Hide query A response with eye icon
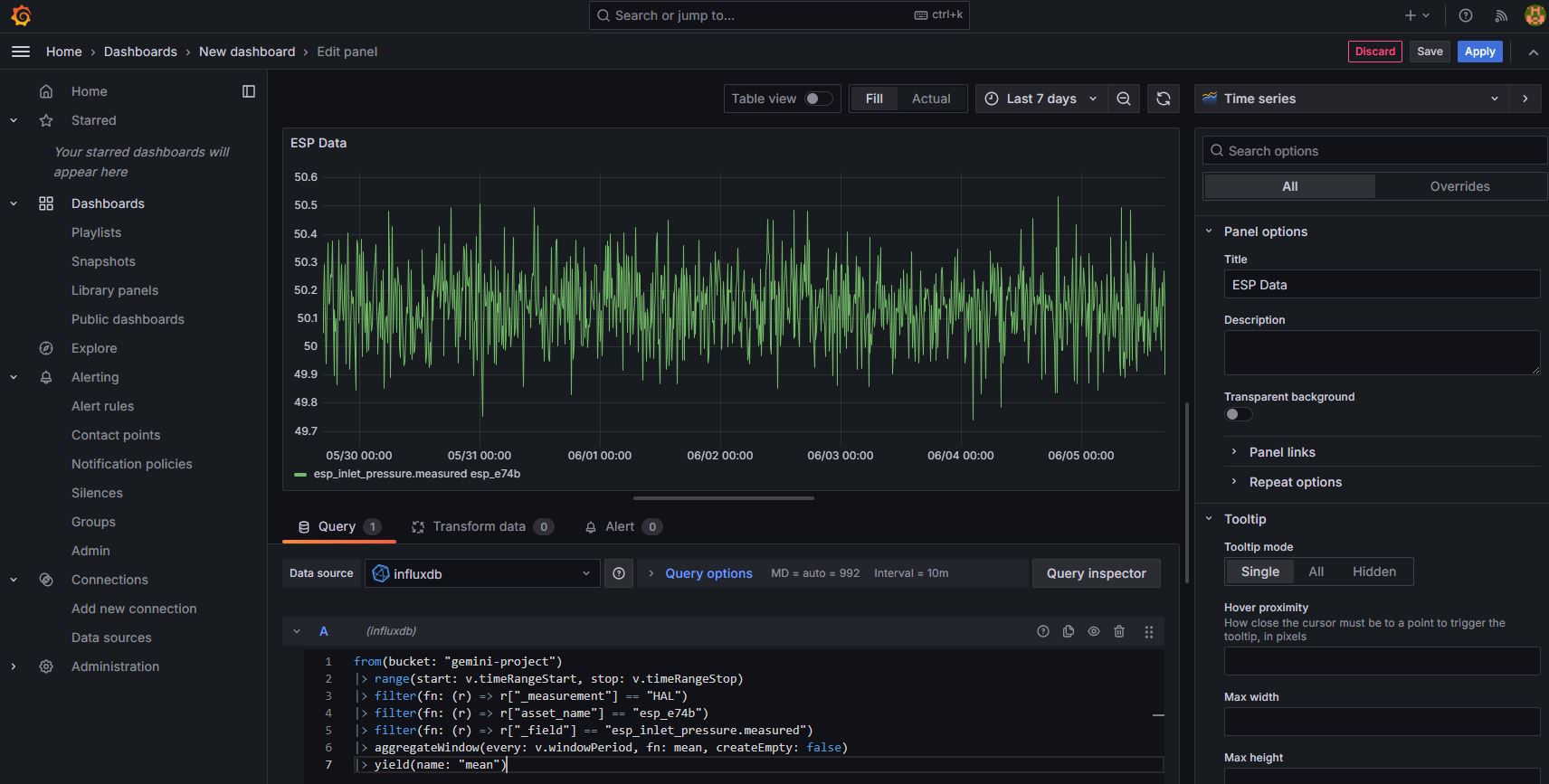Image resolution: width=1549 pixels, height=784 pixels. tap(1093, 631)
